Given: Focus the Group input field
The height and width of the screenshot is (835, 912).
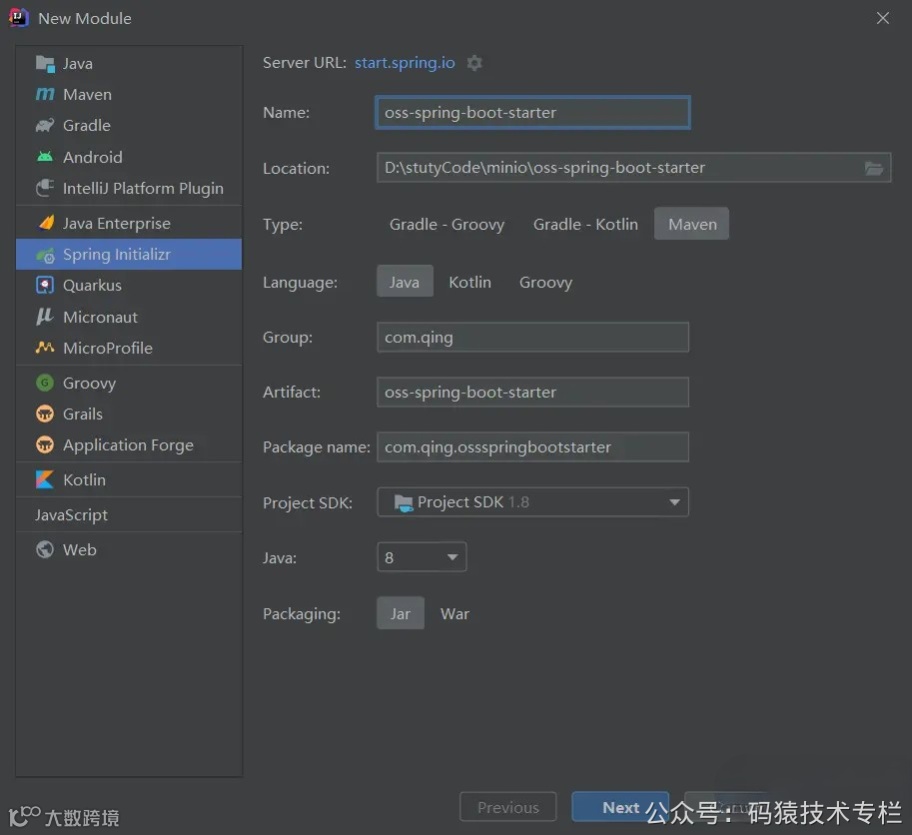Looking at the screenshot, I should 533,337.
